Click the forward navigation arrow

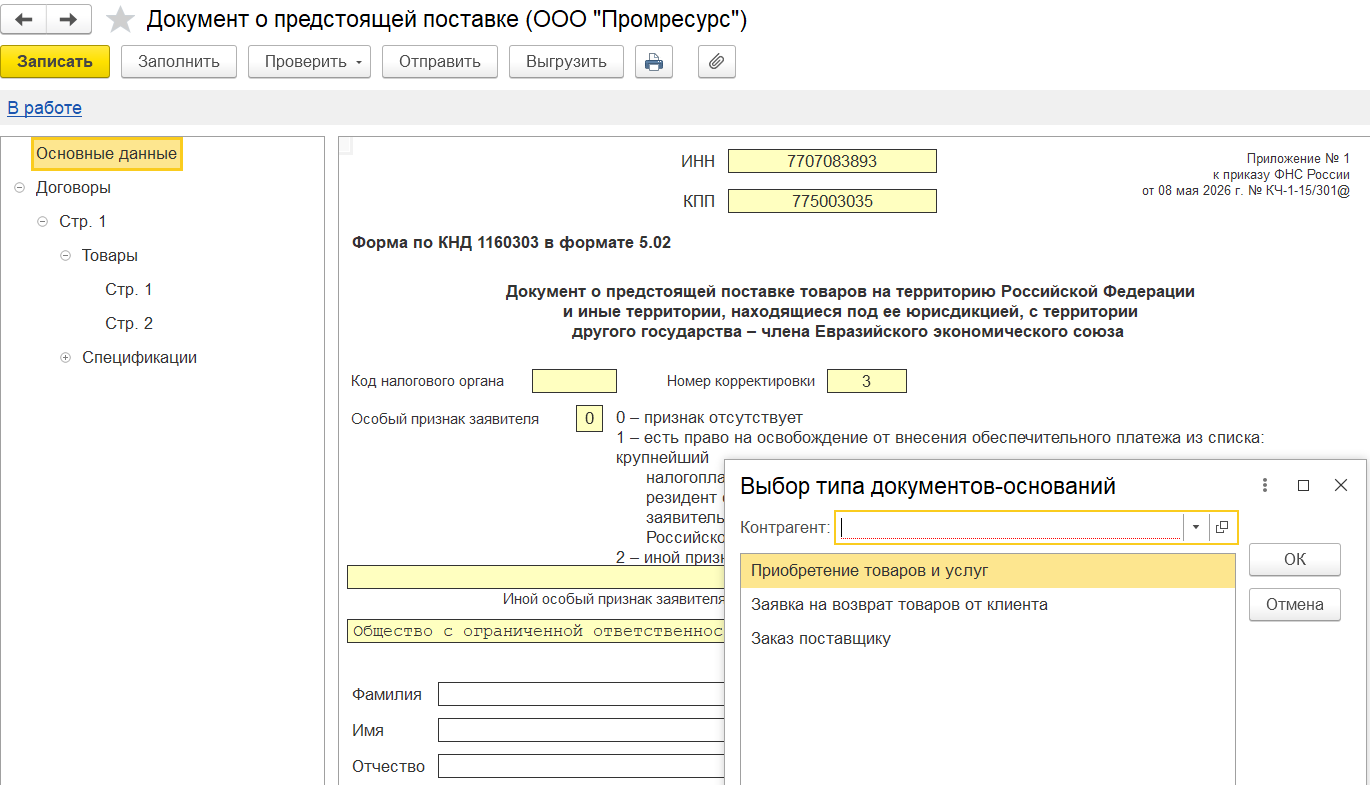69,19
